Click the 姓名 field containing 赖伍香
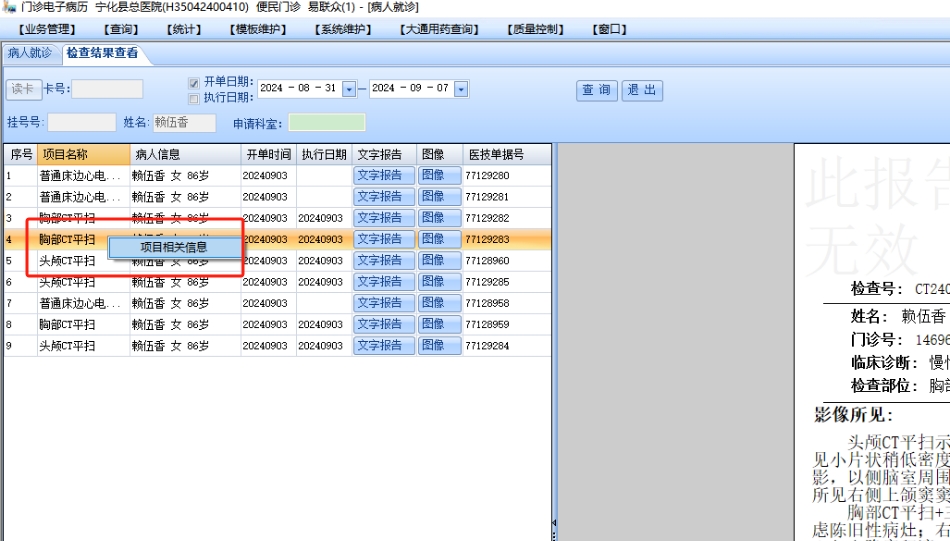Screen dimensions: 950x541 coord(184,122)
